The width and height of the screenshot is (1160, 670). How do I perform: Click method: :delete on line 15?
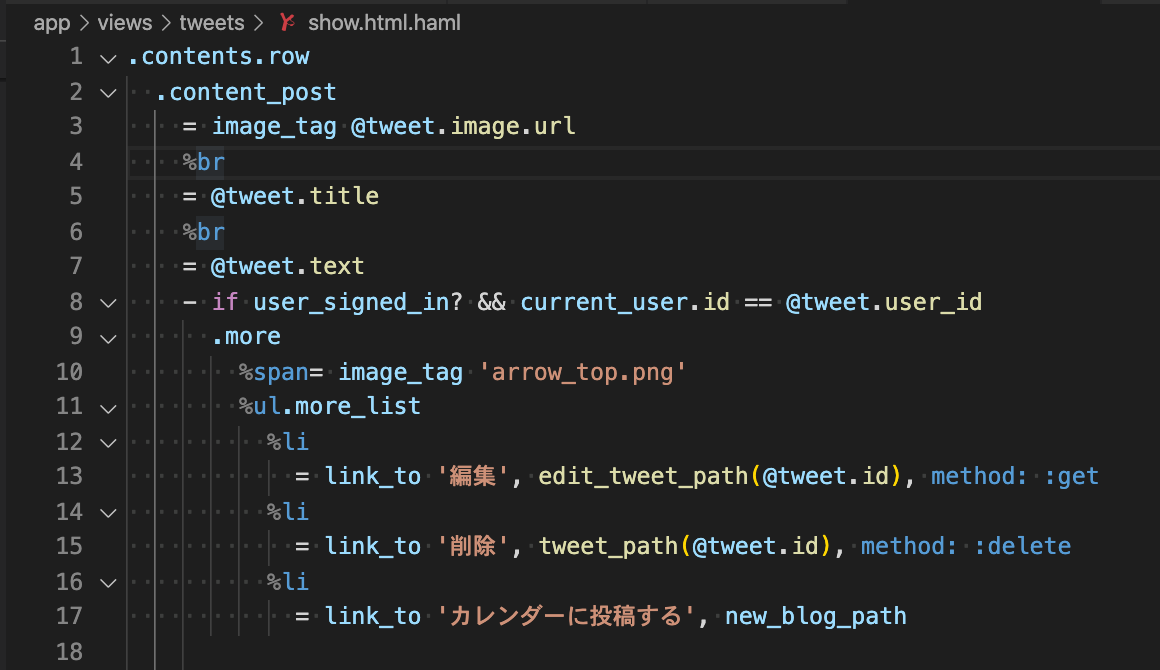(966, 547)
